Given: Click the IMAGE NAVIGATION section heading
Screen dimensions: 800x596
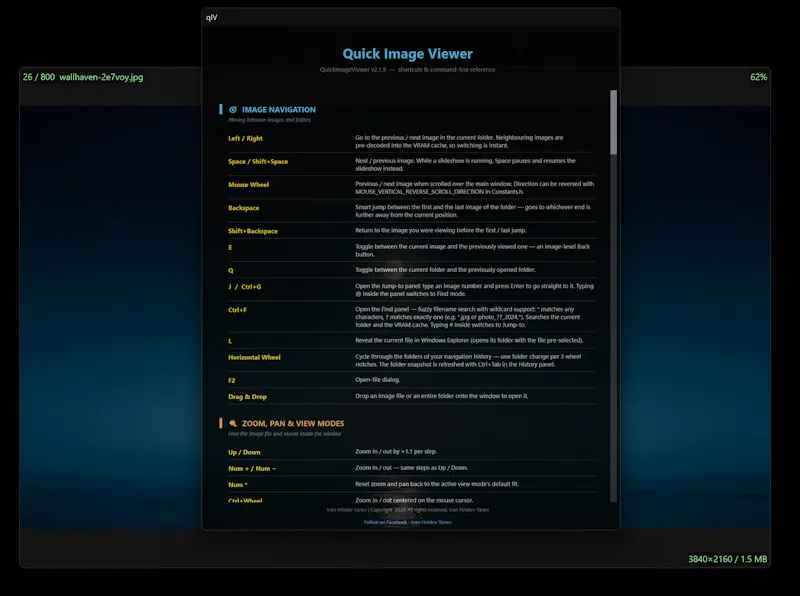Looking at the screenshot, I should (x=279, y=110).
